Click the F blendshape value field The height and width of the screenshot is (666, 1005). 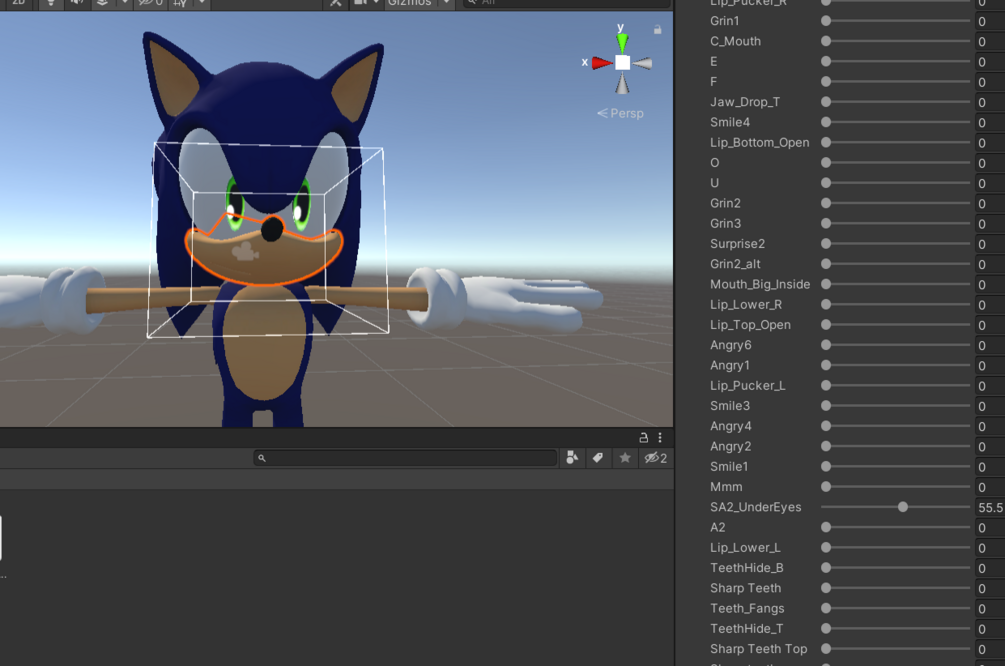click(990, 81)
